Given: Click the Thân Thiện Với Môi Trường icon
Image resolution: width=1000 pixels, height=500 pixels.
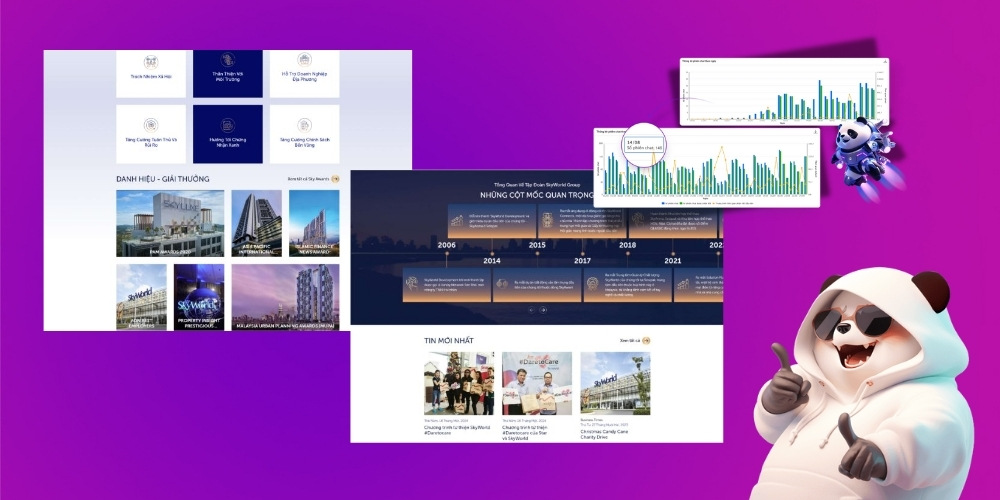Looking at the screenshot, I should click(227, 60).
